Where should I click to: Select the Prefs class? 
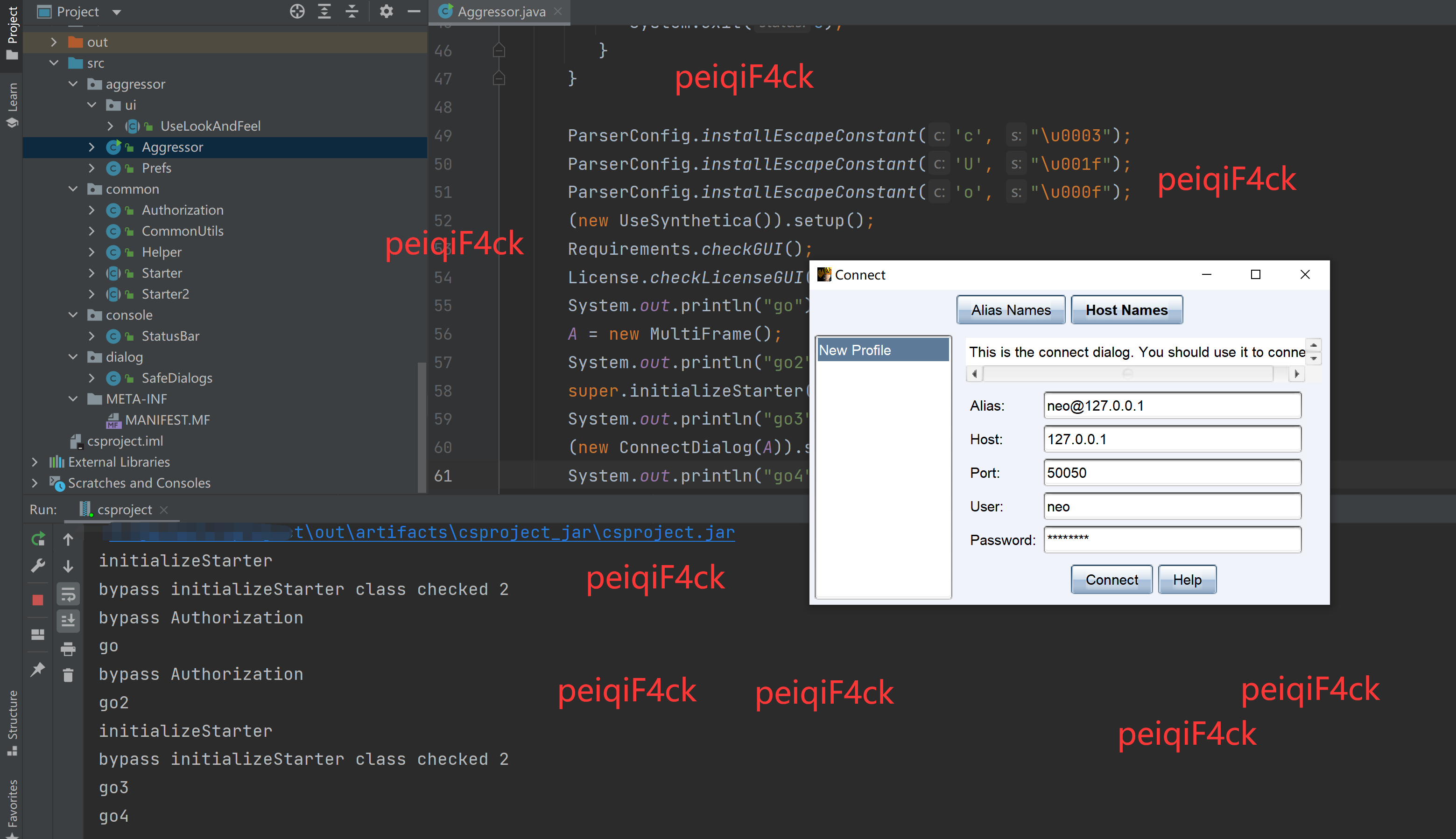[x=156, y=168]
